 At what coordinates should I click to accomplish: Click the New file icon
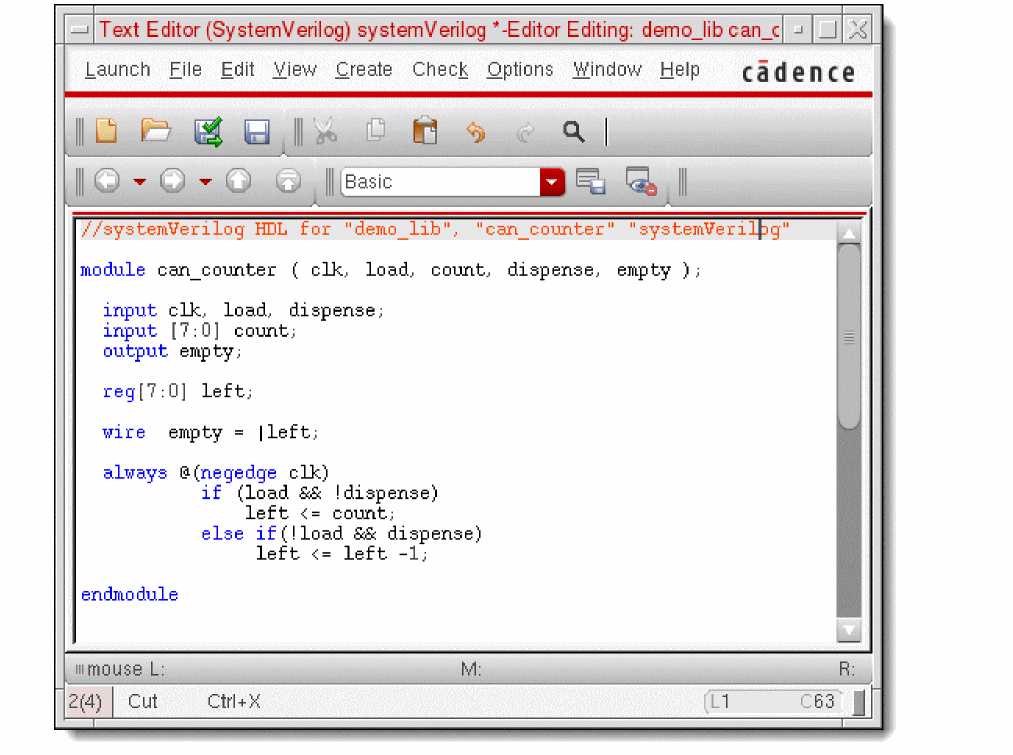click(107, 131)
